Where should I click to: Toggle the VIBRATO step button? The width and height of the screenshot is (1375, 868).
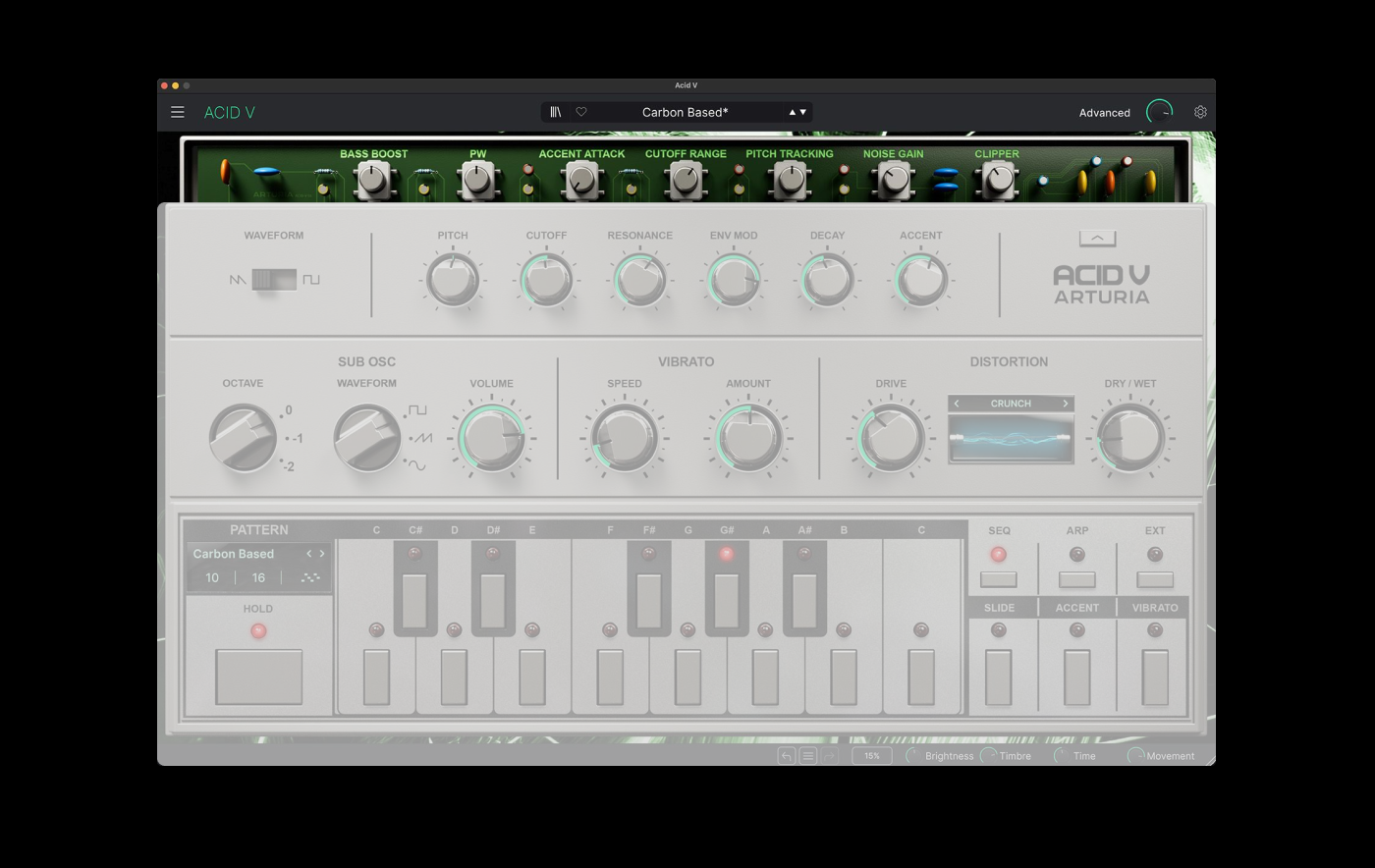coord(1155,678)
